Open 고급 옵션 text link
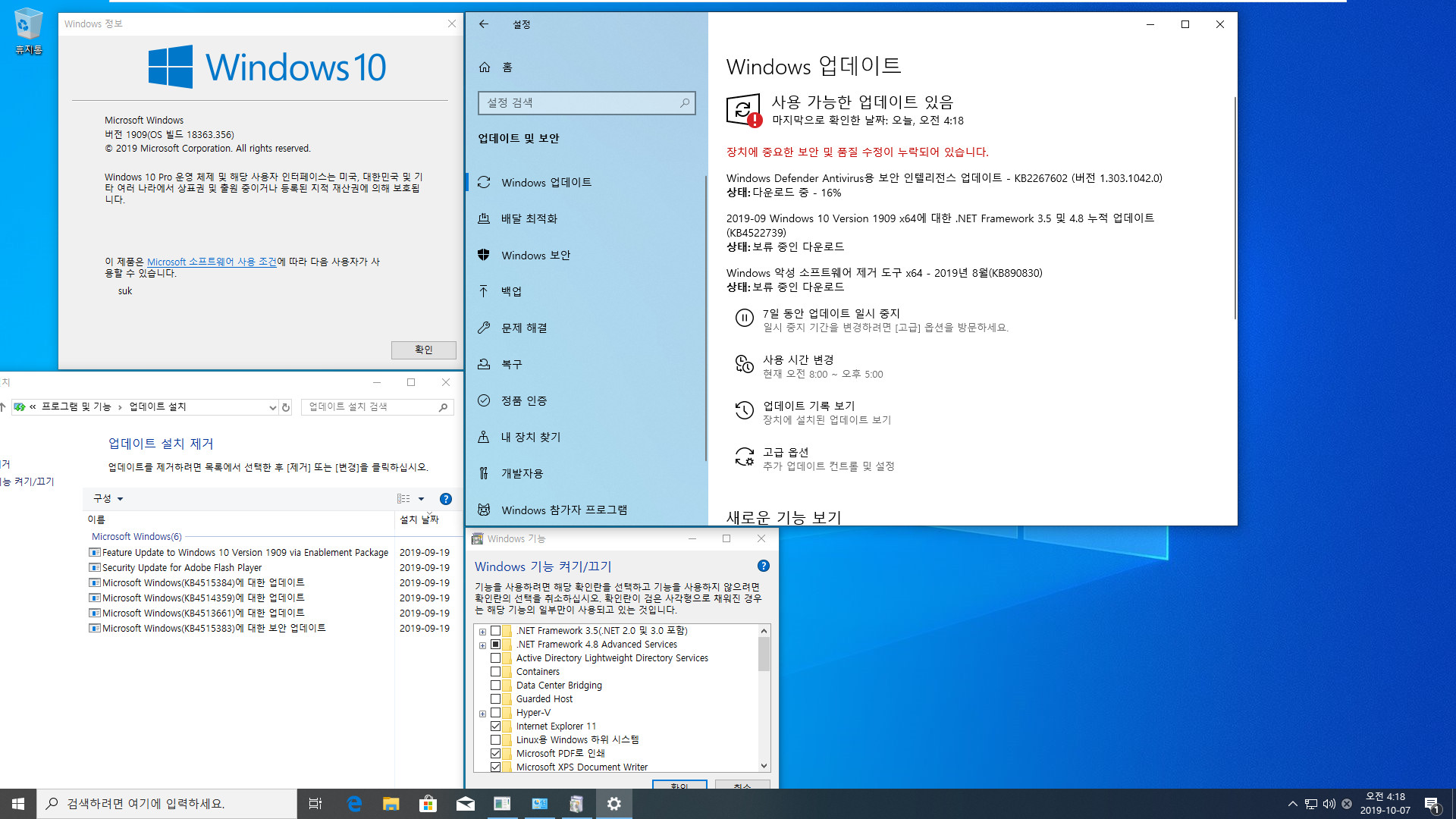 [786, 452]
